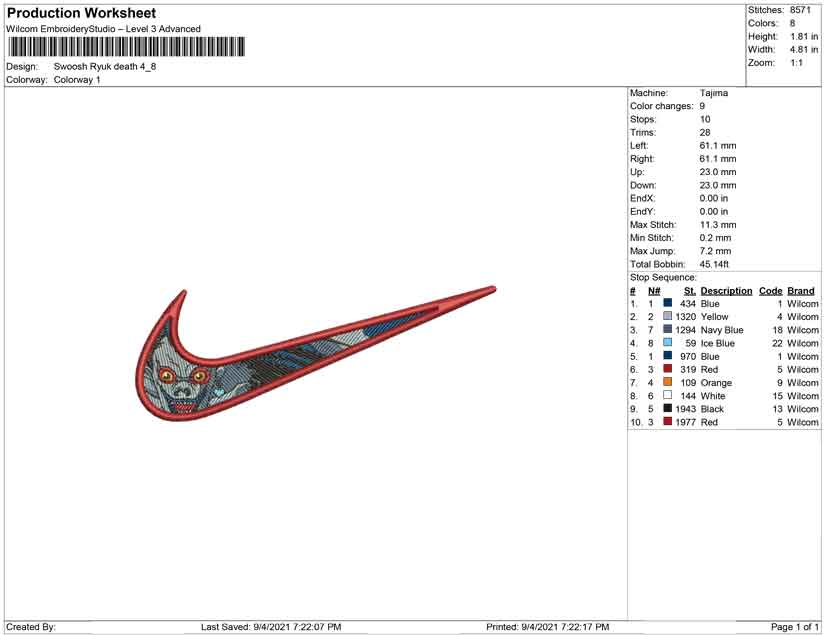Click the Stitches count 8571
Image resolution: width=825 pixels, height=635 pixels.
click(x=800, y=10)
